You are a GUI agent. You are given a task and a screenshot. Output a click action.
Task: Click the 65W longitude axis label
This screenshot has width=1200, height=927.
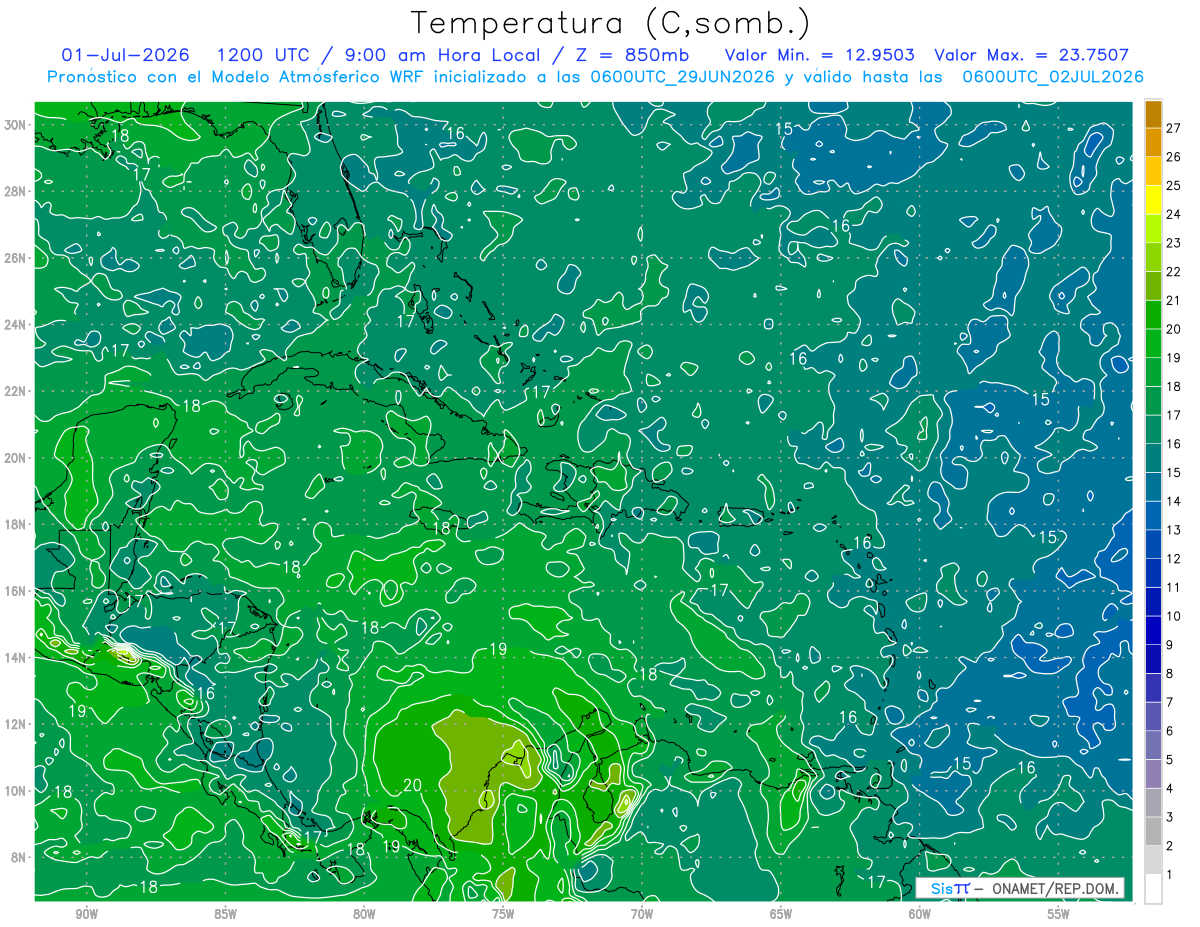[781, 914]
